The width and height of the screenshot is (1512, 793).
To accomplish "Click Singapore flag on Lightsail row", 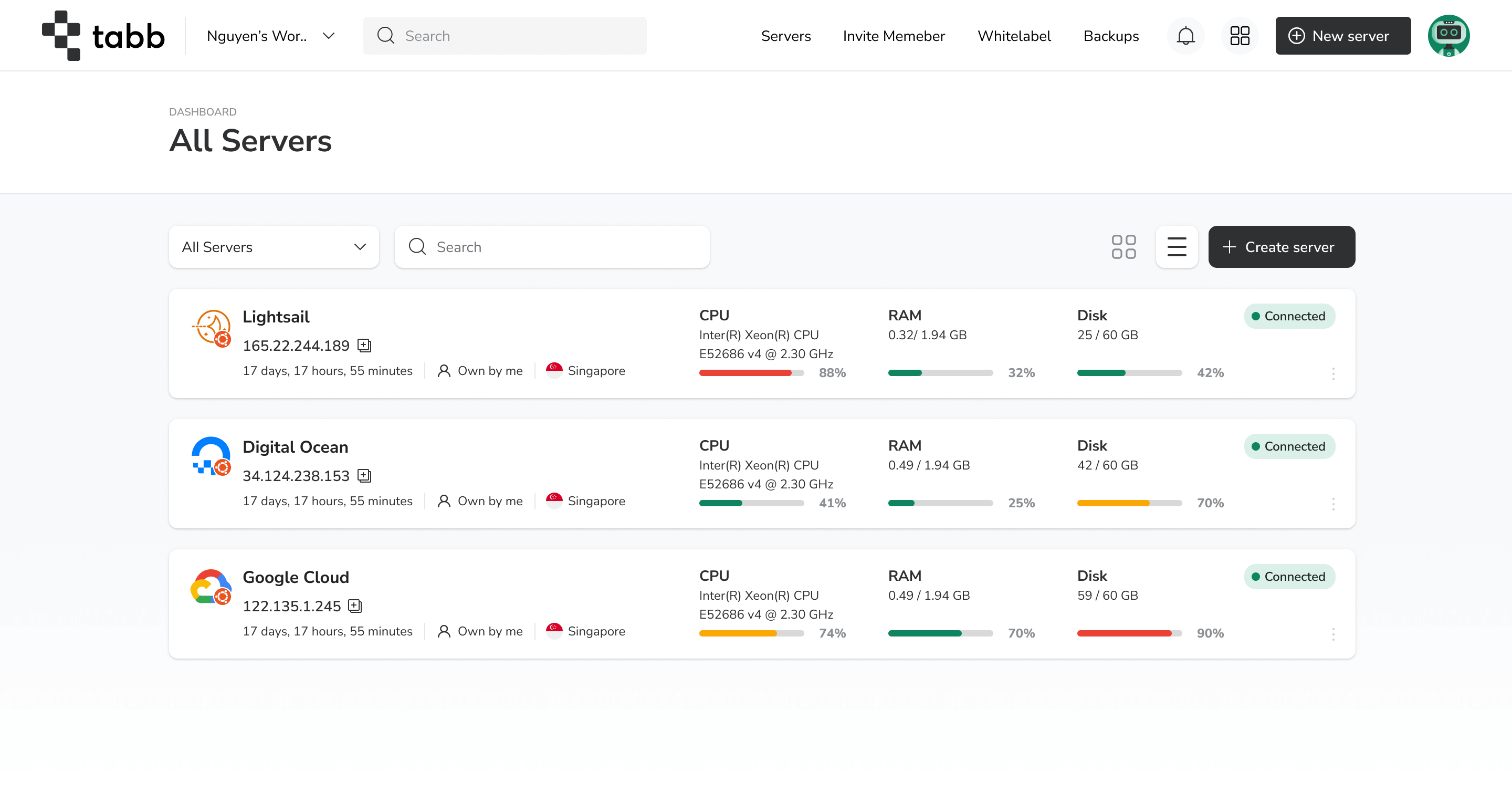I will (x=554, y=371).
